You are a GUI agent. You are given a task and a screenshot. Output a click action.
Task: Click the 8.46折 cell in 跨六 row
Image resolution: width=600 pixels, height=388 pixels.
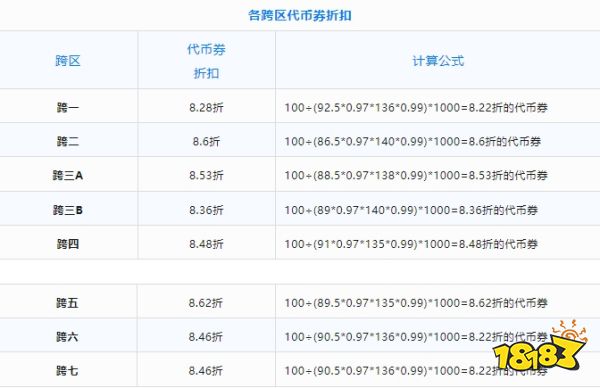click(205, 337)
